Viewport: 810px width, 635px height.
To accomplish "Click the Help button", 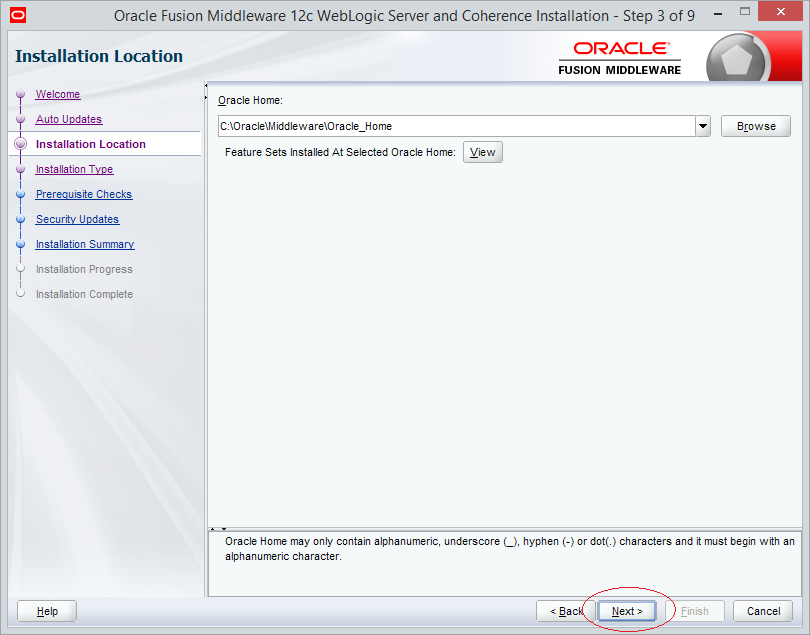I will [47, 611].
